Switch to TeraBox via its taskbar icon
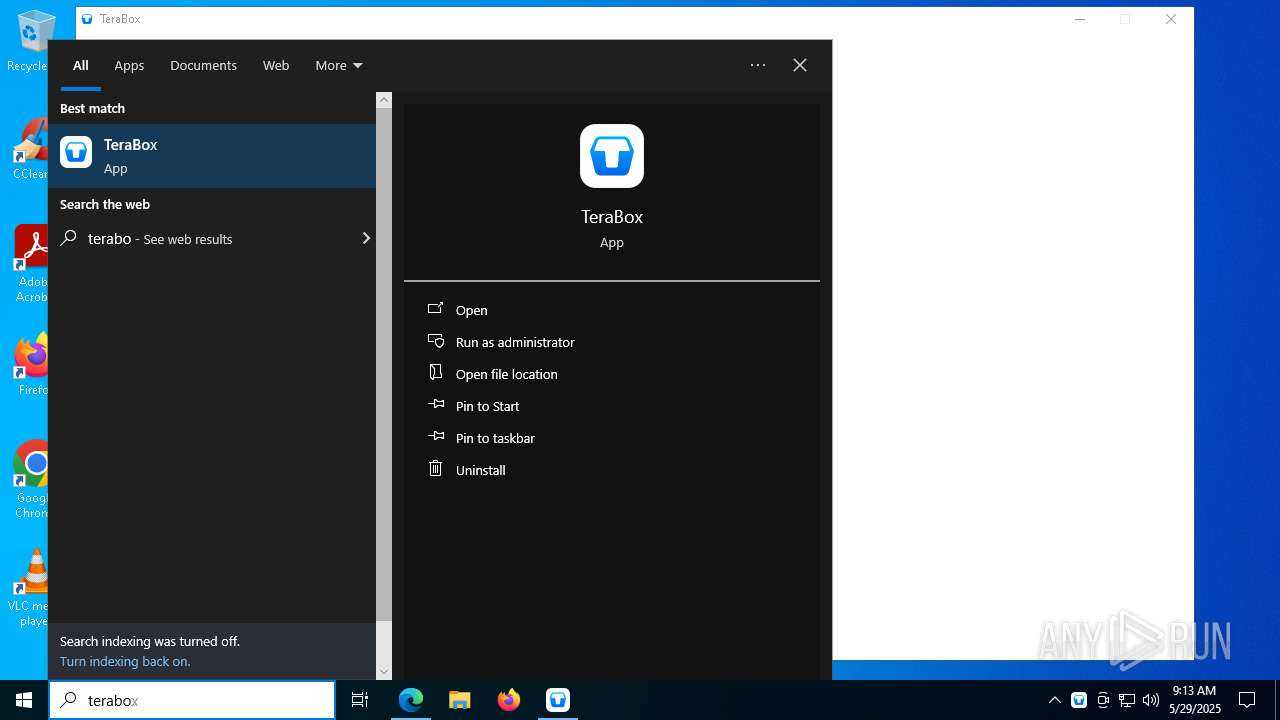Image resolution: width=1280 pixels, height=720 pixels. coord(558,700)
